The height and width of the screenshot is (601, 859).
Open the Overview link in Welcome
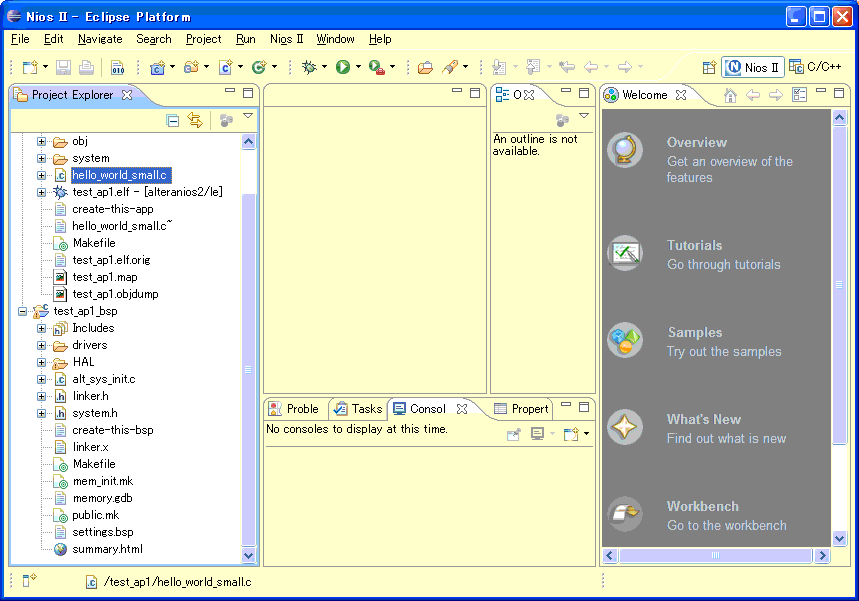tap(696, 142)
